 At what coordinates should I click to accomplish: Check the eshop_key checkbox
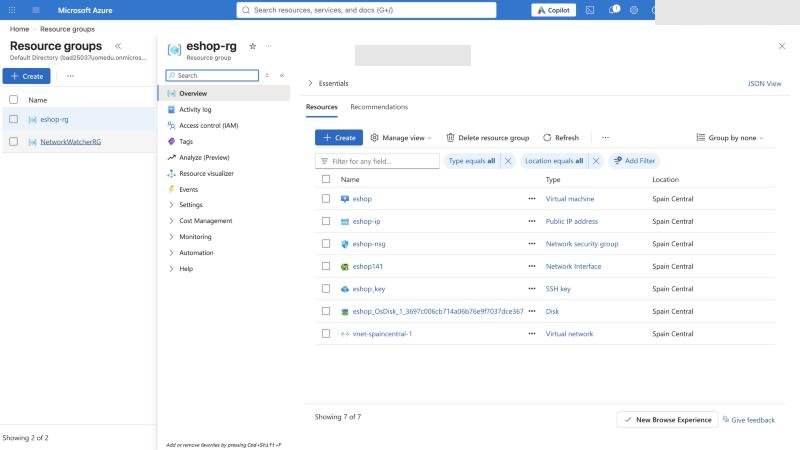point(326,288)
